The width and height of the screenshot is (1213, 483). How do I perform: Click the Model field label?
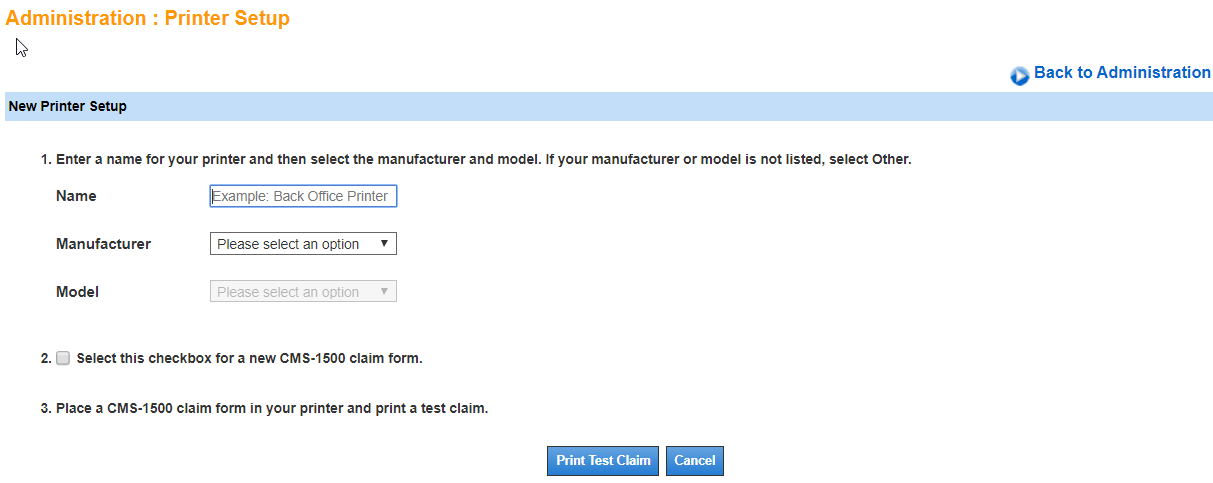click(77, 292)
